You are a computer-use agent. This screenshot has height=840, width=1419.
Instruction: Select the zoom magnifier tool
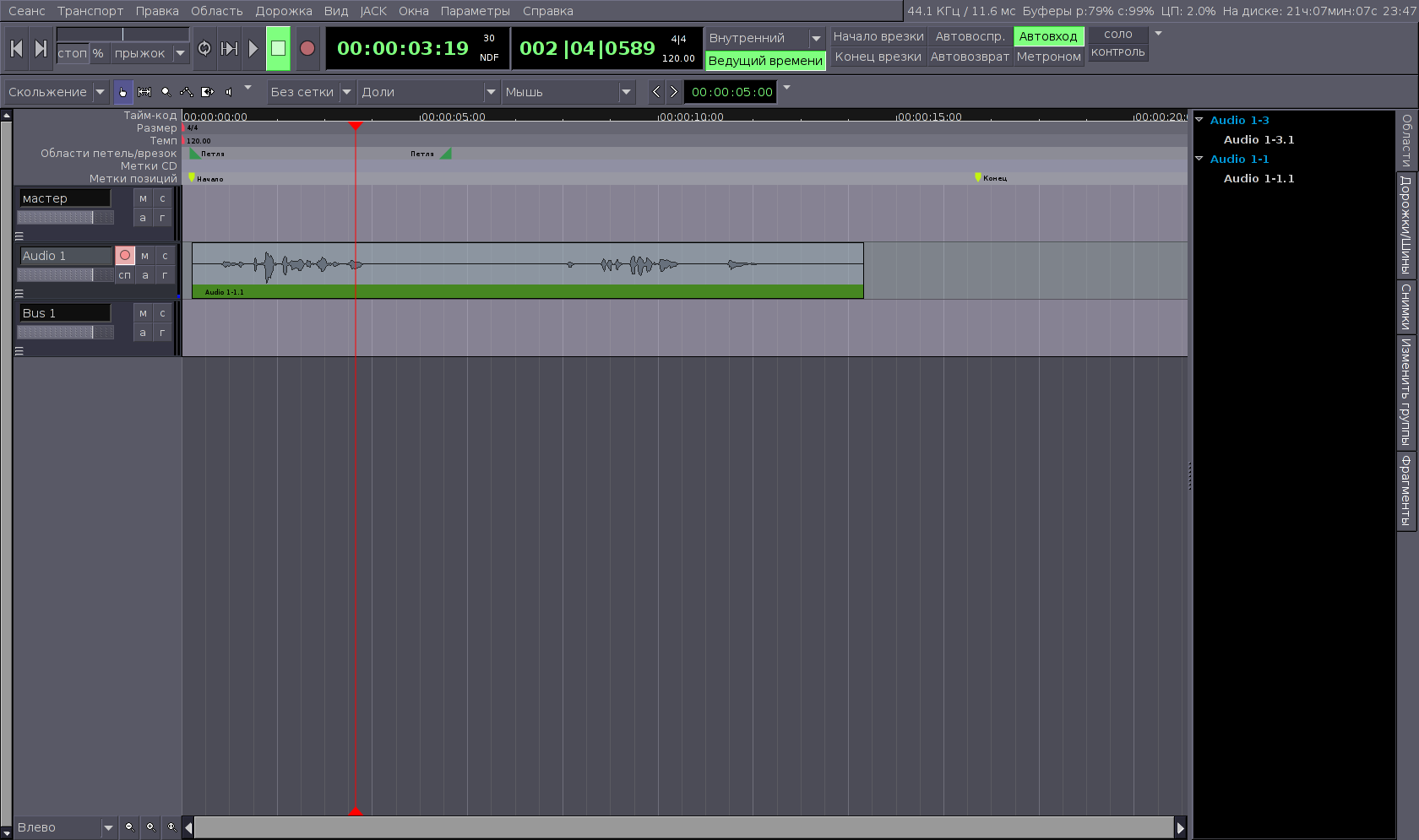click(166, 92)
